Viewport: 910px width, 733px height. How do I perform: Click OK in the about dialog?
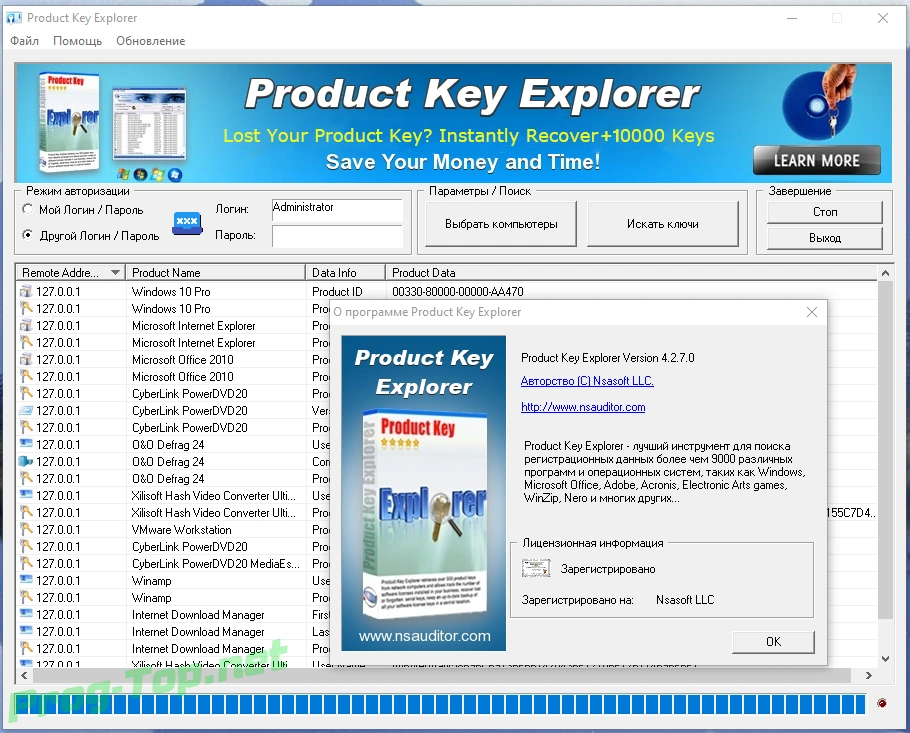(x=773, y=642)
